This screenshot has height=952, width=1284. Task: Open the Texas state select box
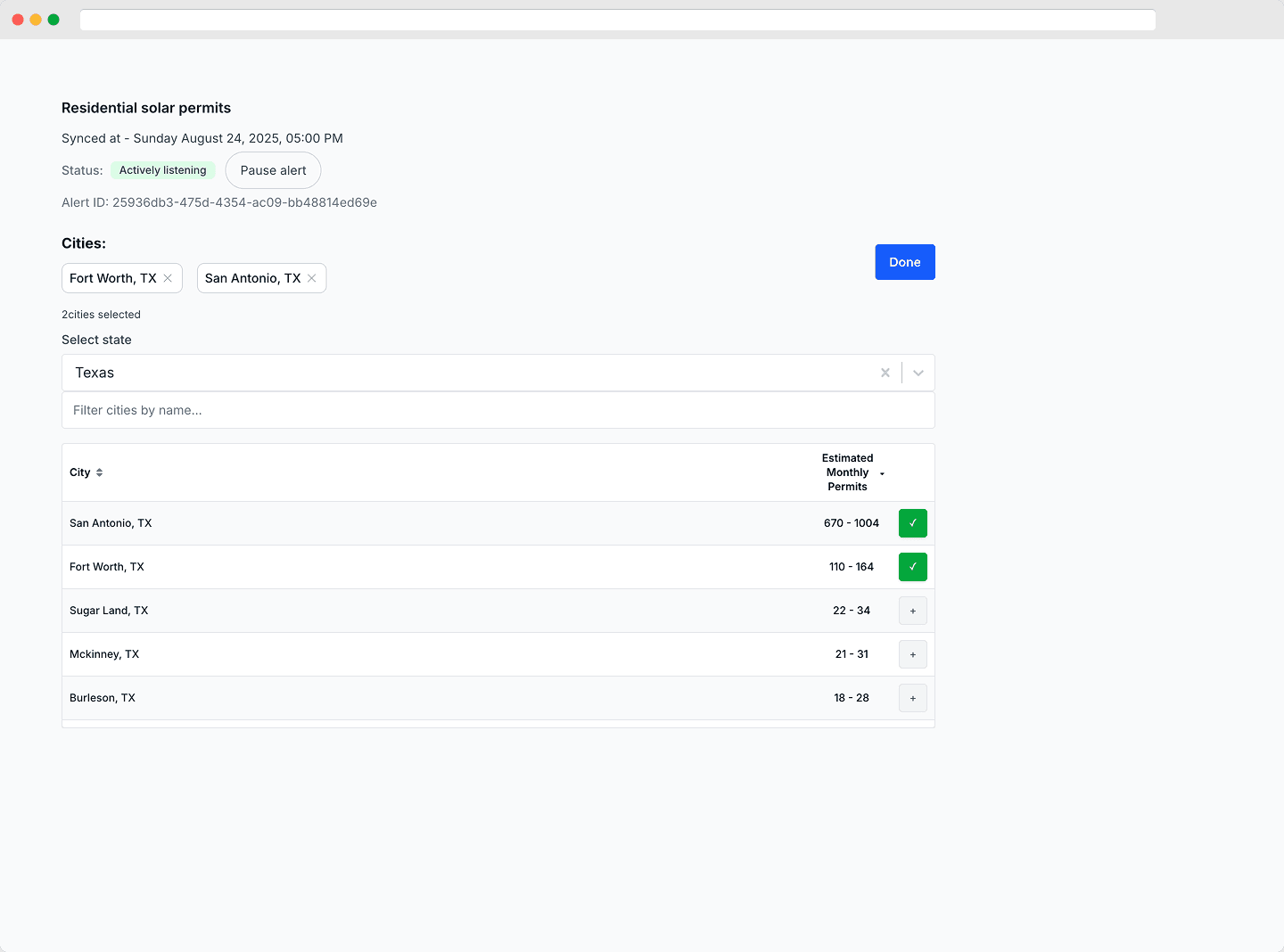(464, 373)
